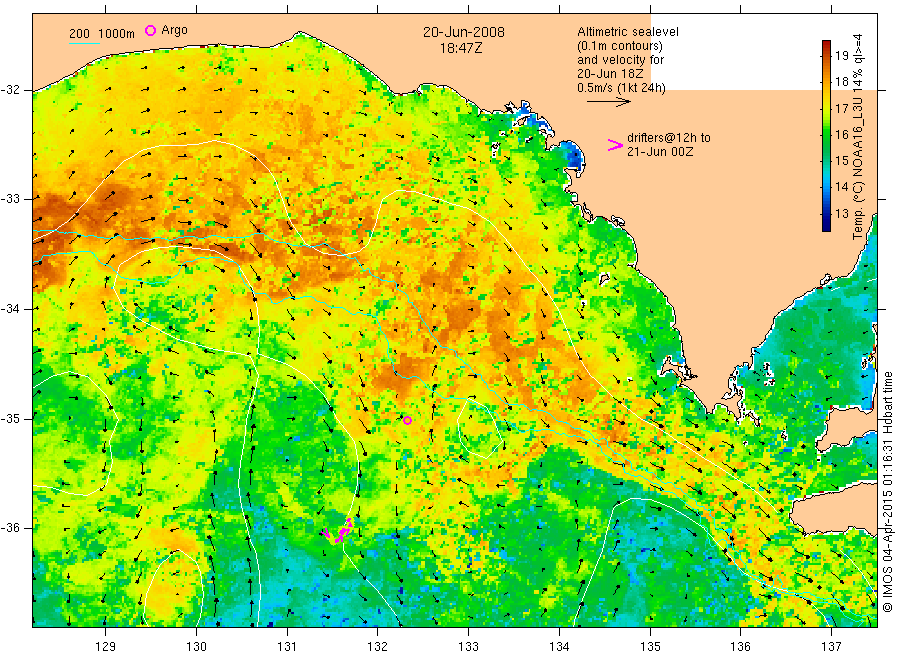Click the longitude axis label '136'
900x660 pixels.
(740, 647)
